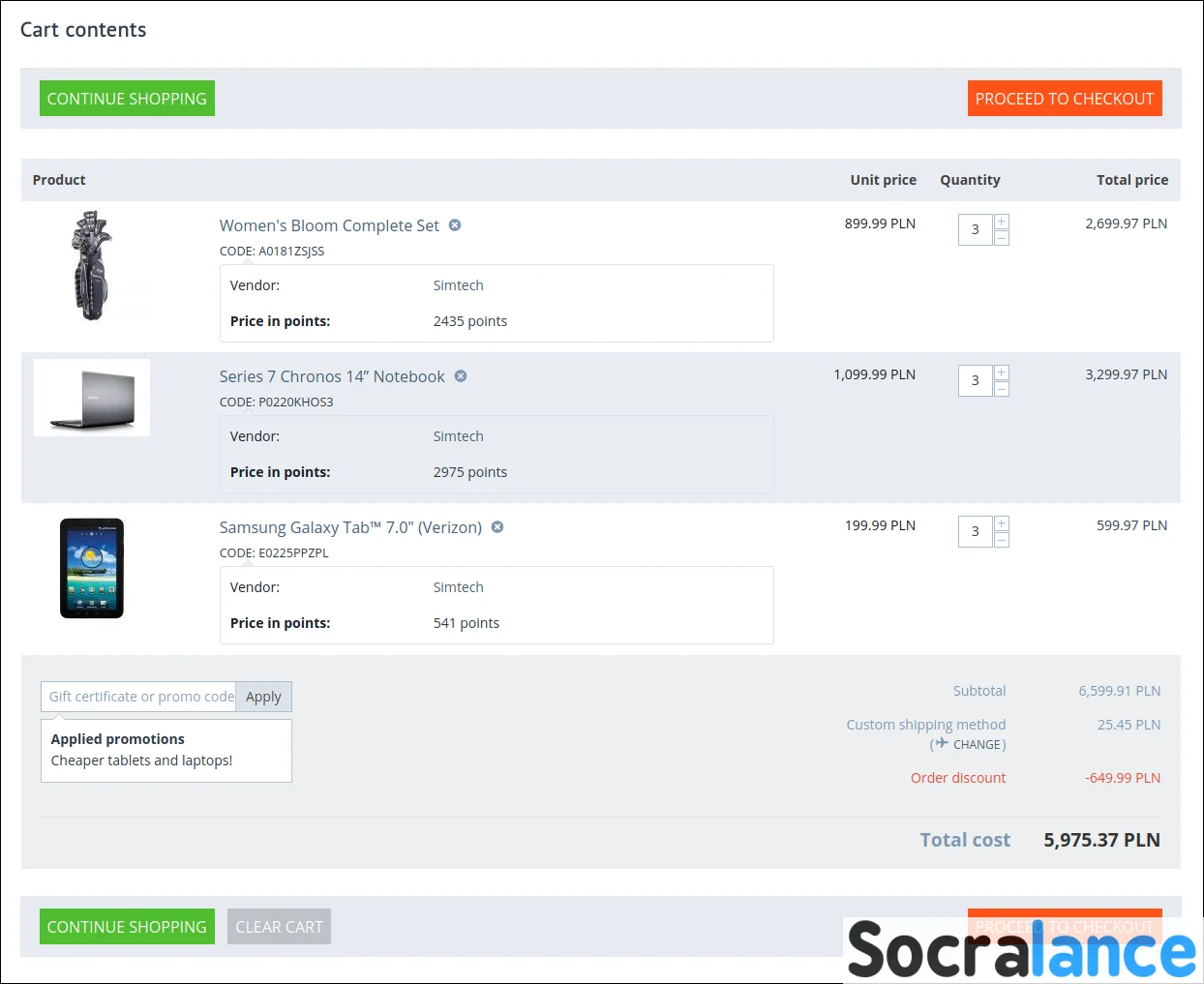1204x984 pixels.
Task: Click the Subtotal label
Action: pyautogui.click(x=979, y=691)
